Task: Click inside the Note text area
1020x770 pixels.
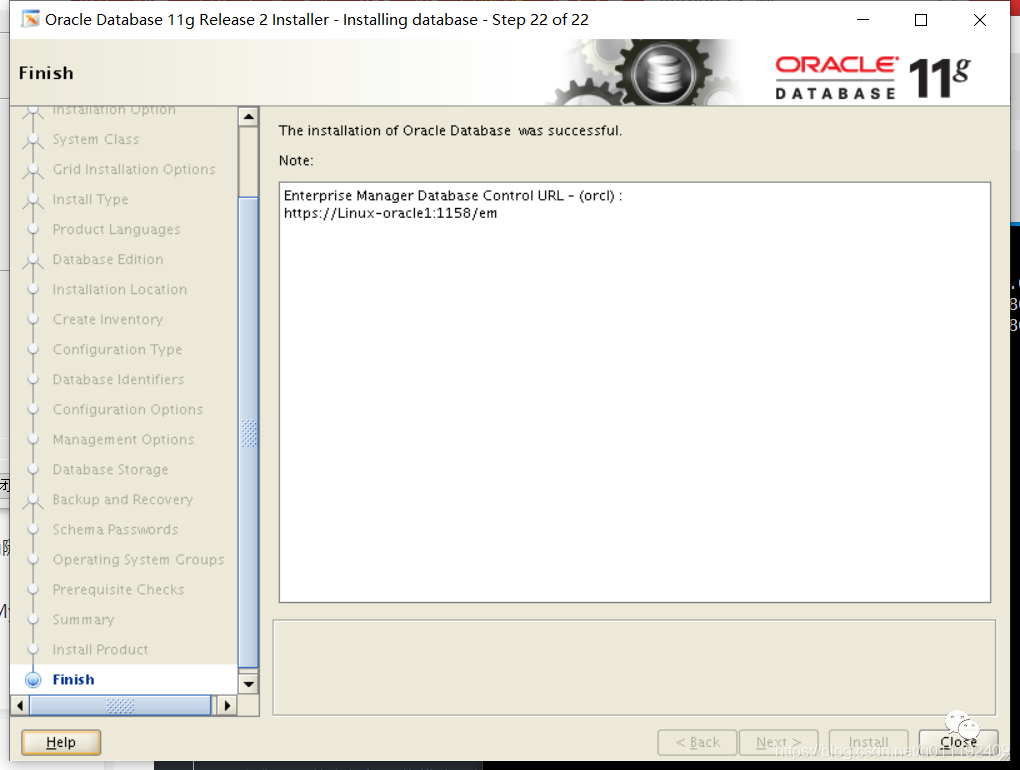Action: [635, 392]
